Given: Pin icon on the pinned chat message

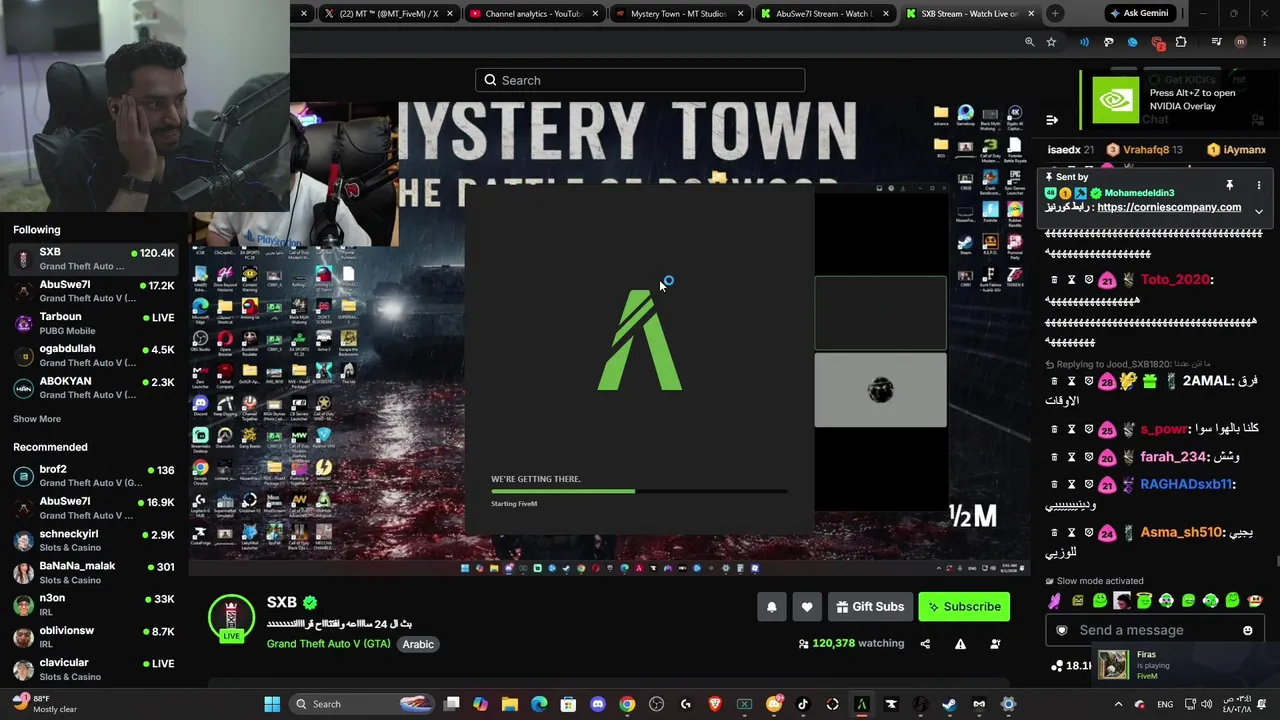Looking at the screenshot, I should pos(1229,185).
